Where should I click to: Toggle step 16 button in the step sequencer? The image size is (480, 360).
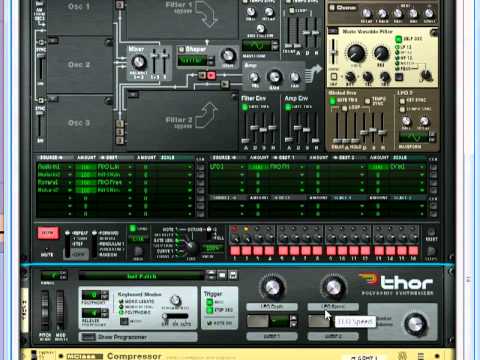point(413,251)
